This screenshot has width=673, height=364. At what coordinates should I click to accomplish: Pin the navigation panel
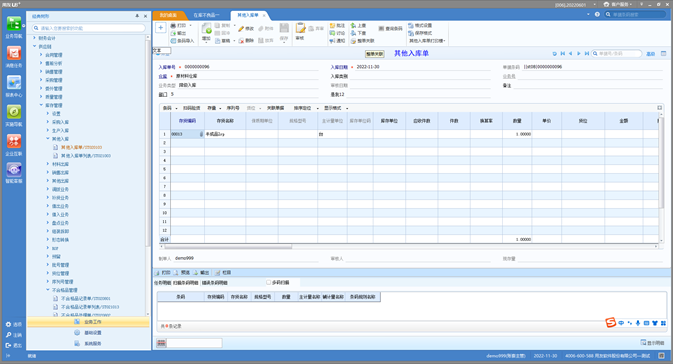137,16
